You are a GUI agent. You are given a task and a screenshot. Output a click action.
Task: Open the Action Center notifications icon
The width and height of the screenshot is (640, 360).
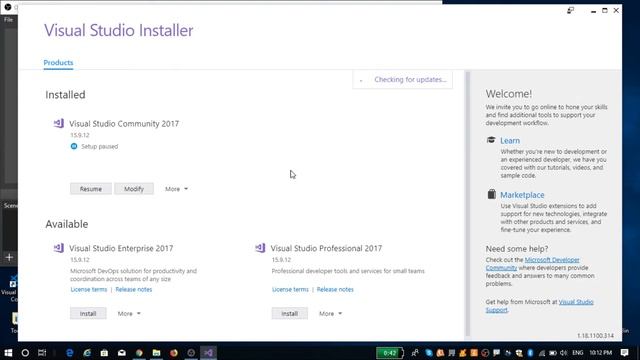pos(624,353)
